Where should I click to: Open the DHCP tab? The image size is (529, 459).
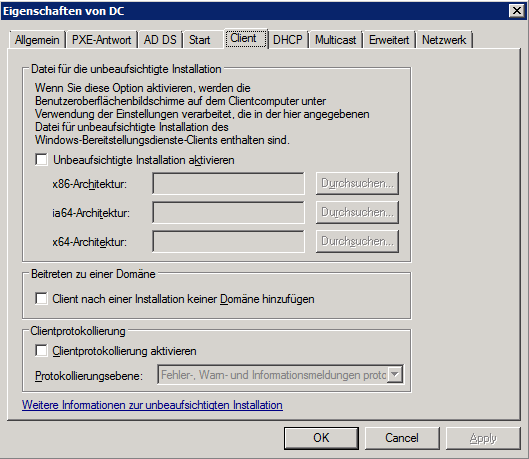pos(287,40)
